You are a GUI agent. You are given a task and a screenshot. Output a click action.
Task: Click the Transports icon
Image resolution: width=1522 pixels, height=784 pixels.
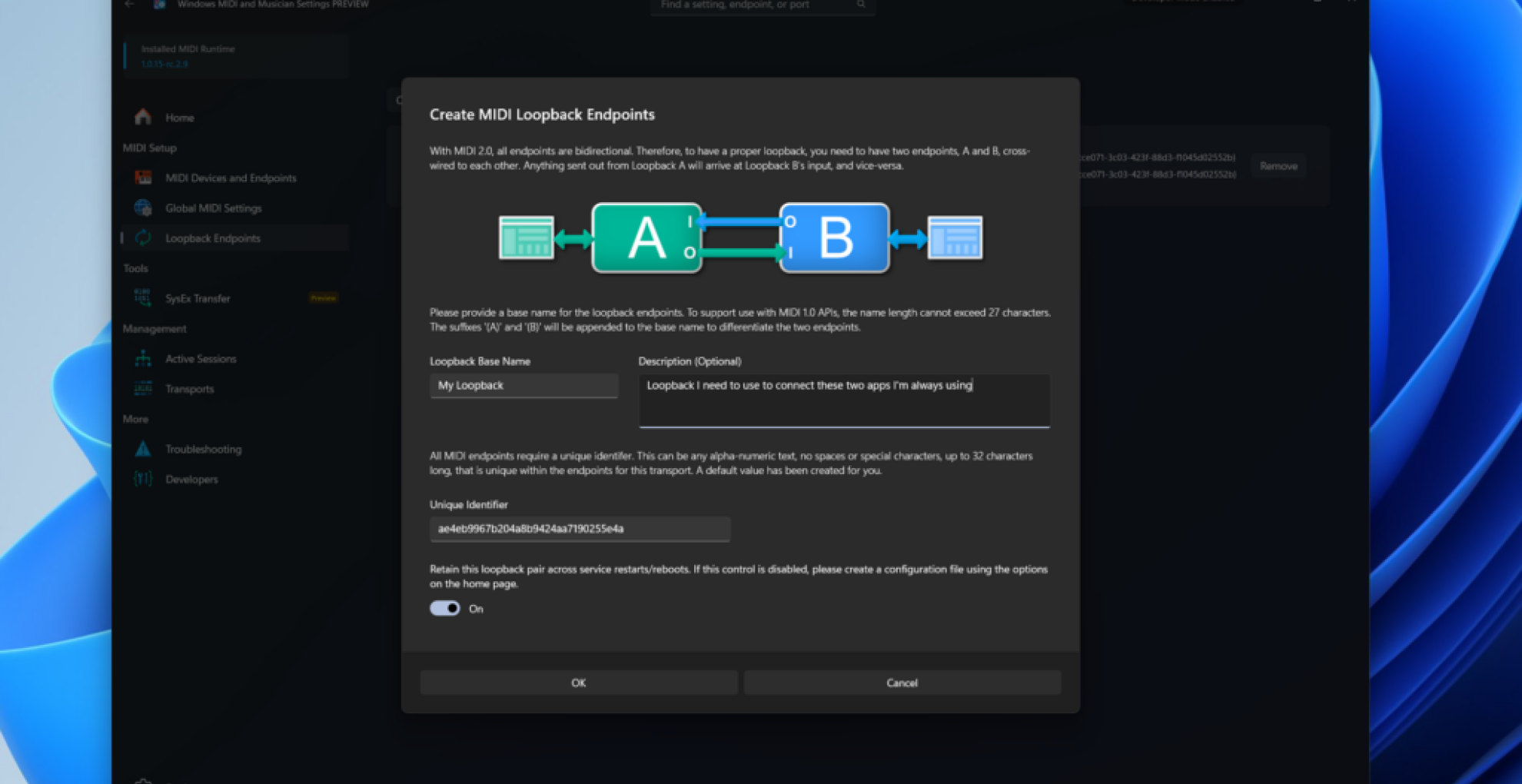143,389
